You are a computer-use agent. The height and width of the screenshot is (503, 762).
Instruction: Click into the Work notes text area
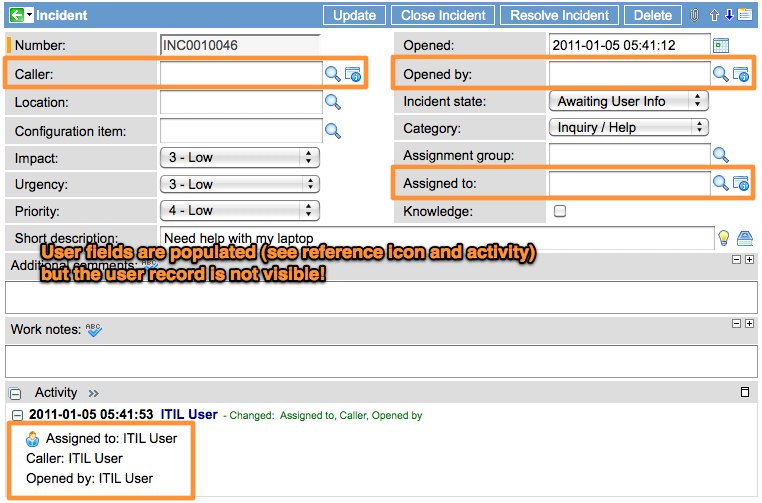click(x=380, y=361)
